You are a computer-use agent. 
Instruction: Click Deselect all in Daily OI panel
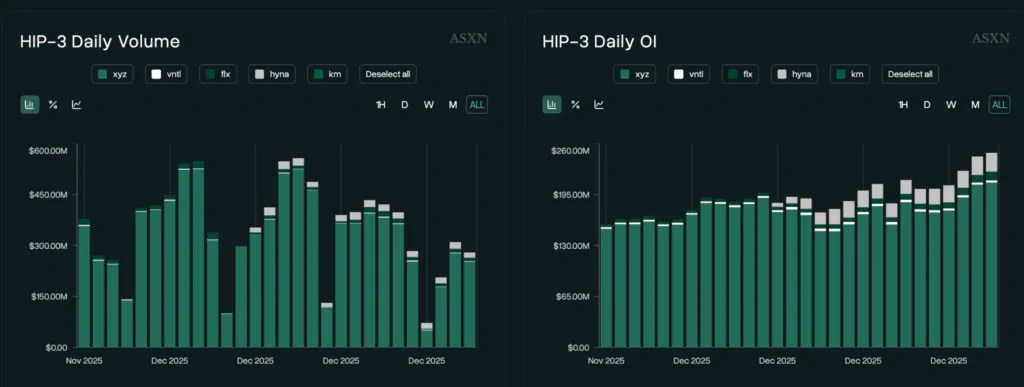910,74
